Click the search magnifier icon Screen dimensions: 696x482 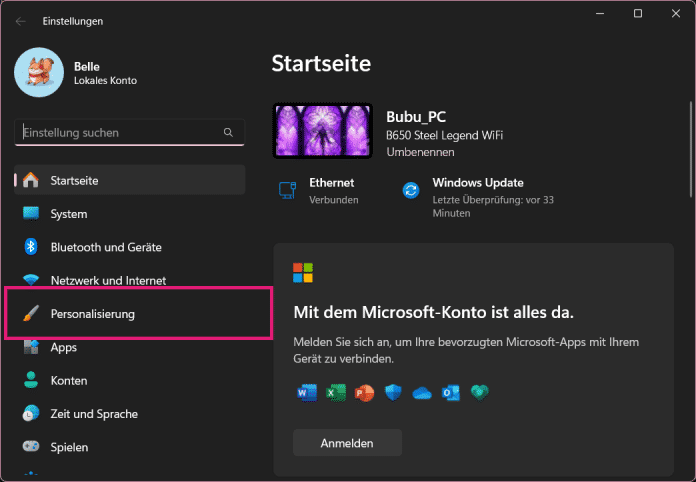tap(228, 132)
